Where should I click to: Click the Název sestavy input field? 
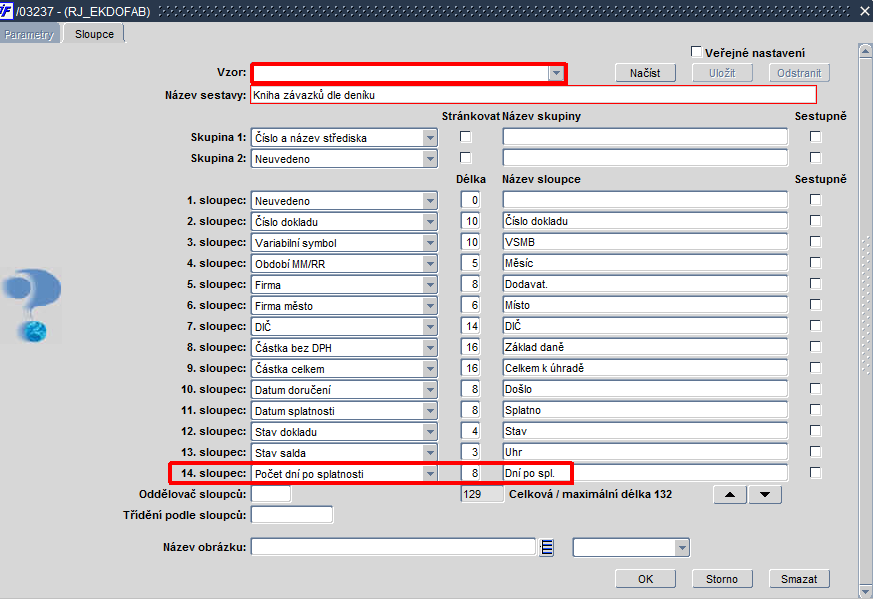point(533,95)
